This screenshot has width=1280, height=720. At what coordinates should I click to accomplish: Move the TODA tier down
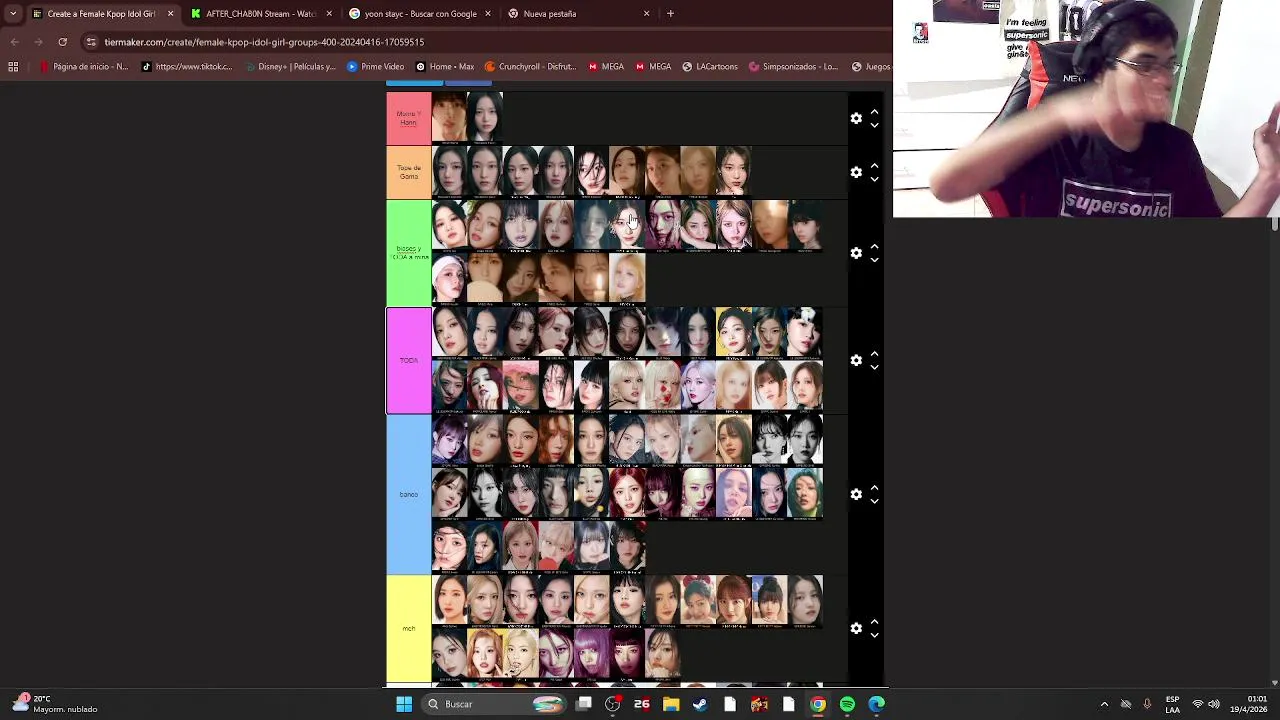pos(874,367)
